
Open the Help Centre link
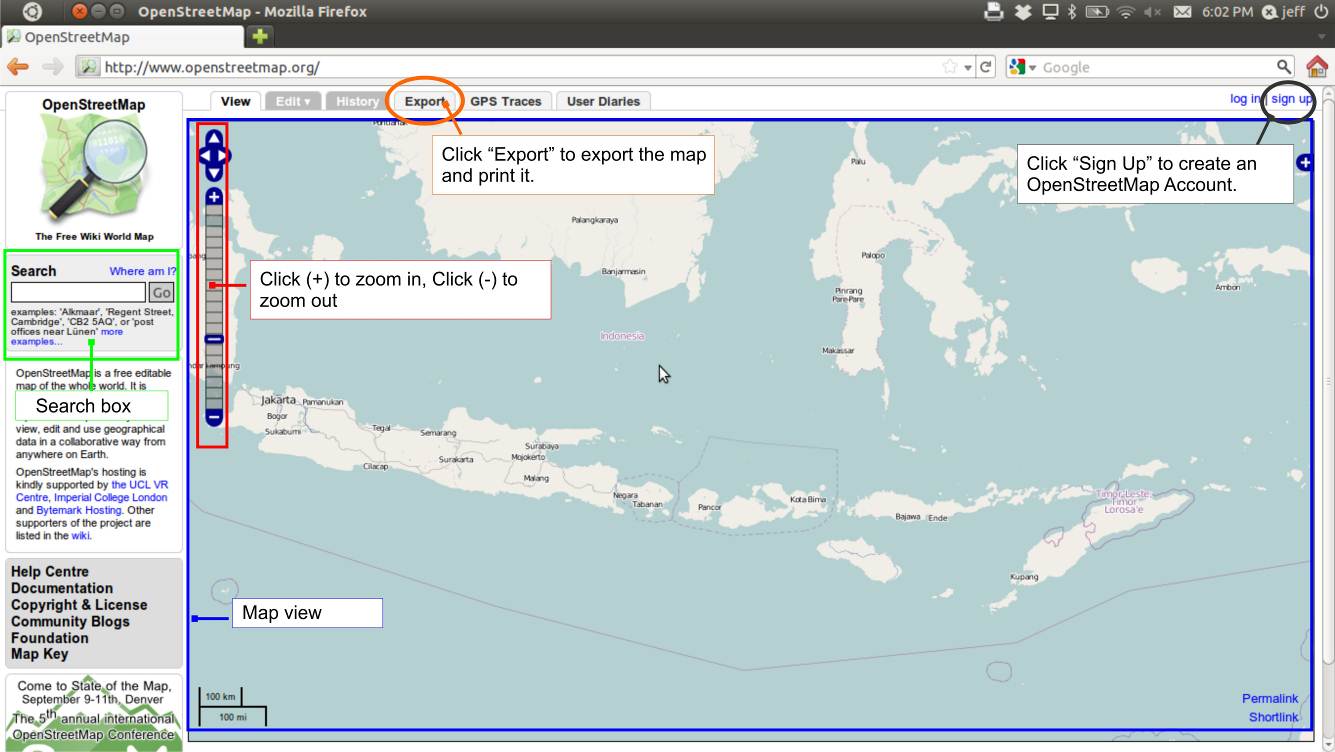pyautogui.click(x=50, y=572)
